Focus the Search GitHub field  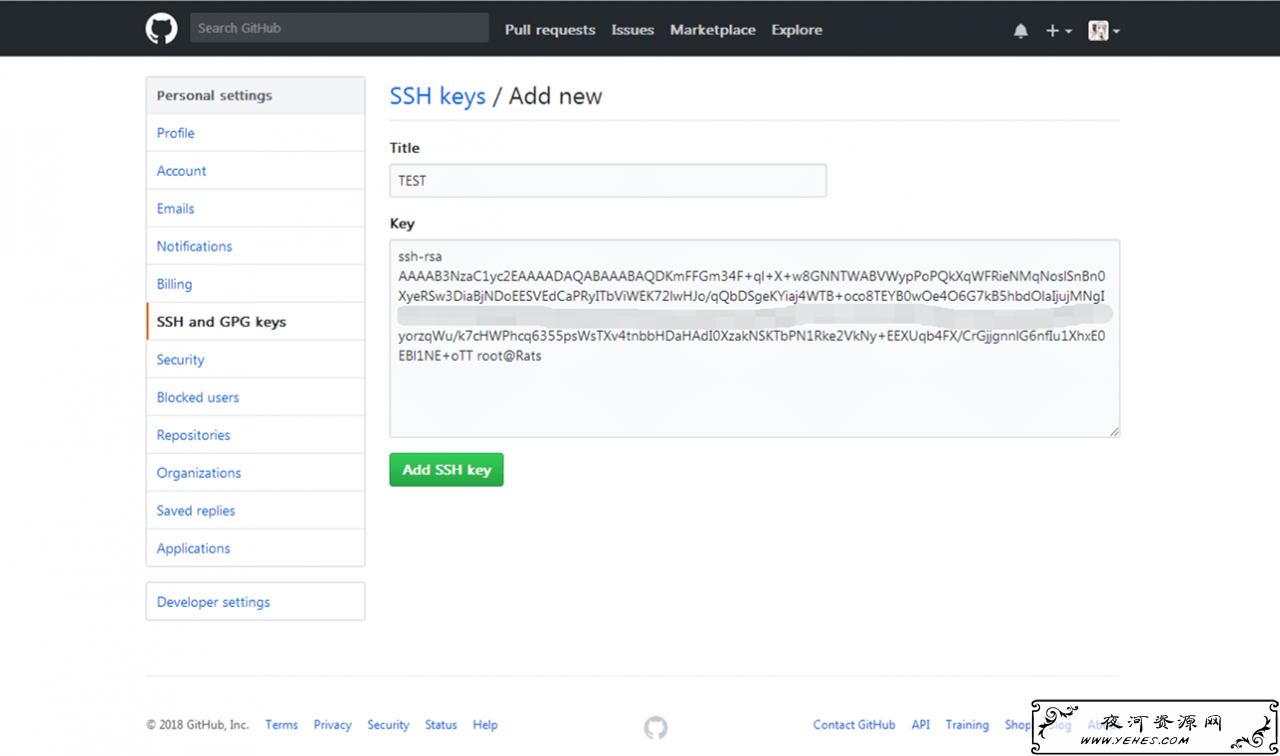coord(339,28)
